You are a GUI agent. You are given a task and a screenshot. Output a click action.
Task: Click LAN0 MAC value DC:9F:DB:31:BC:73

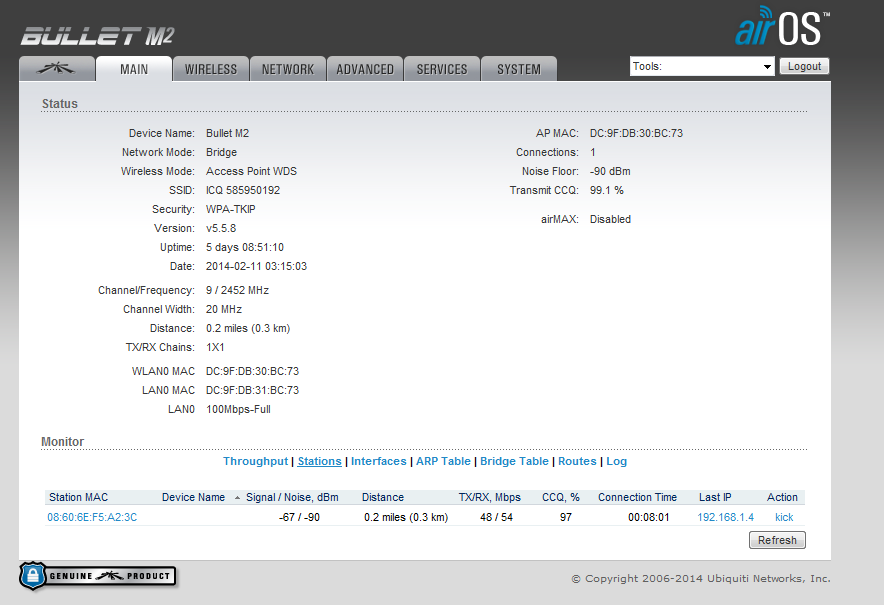252,390
